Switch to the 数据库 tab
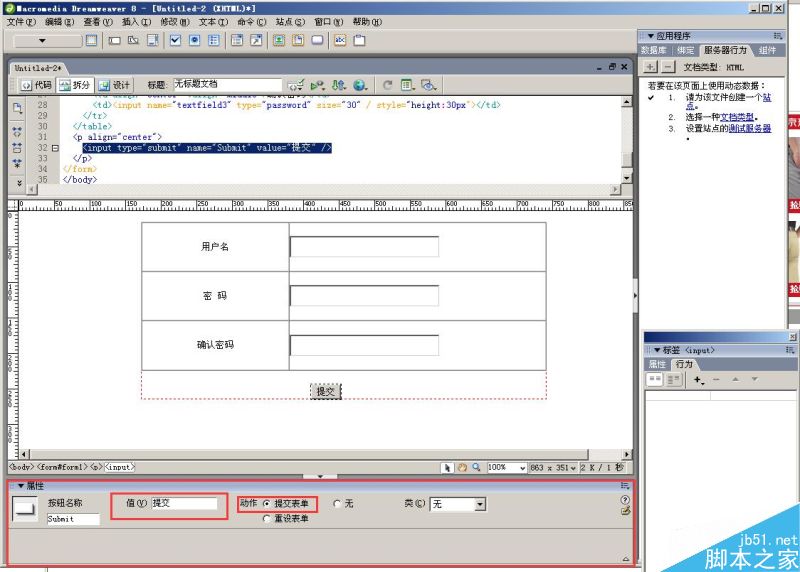The image size is (800, 572). (654, 50)
